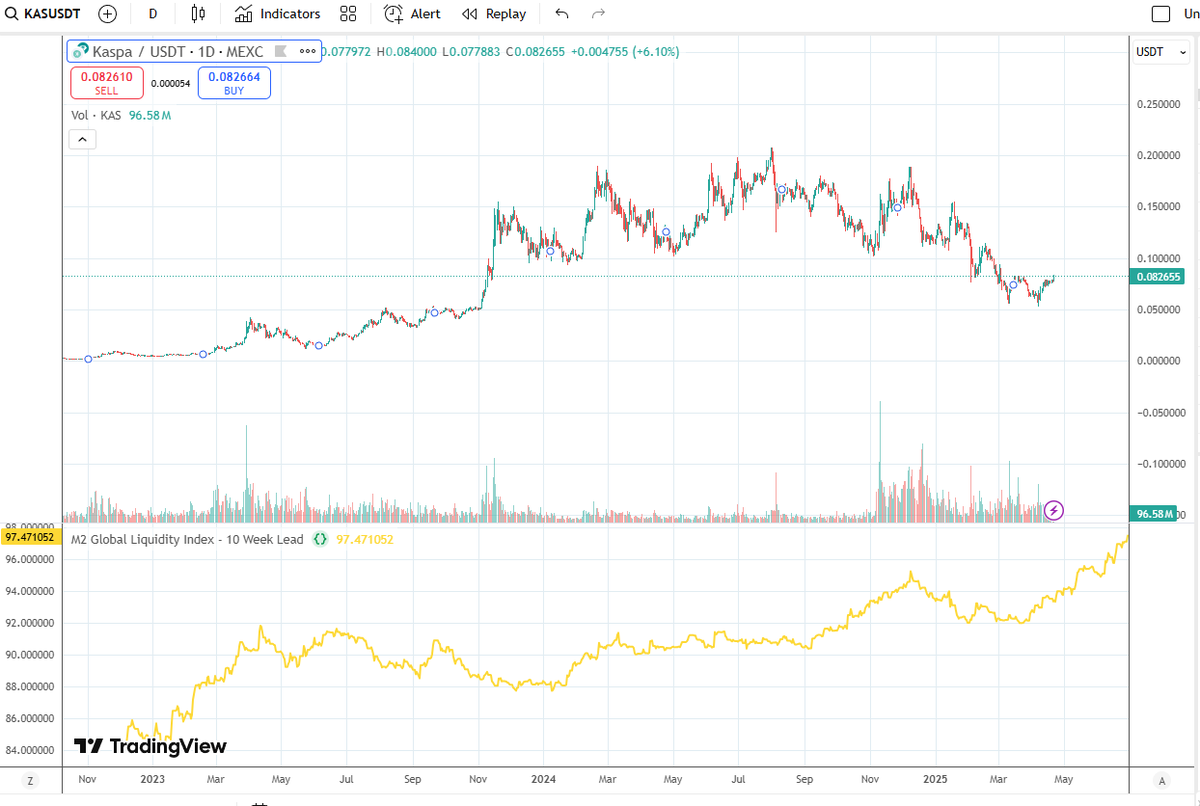Click the 0.082610 SELL button
This screenshot has width=1200, height=806.
pos(106,83)
